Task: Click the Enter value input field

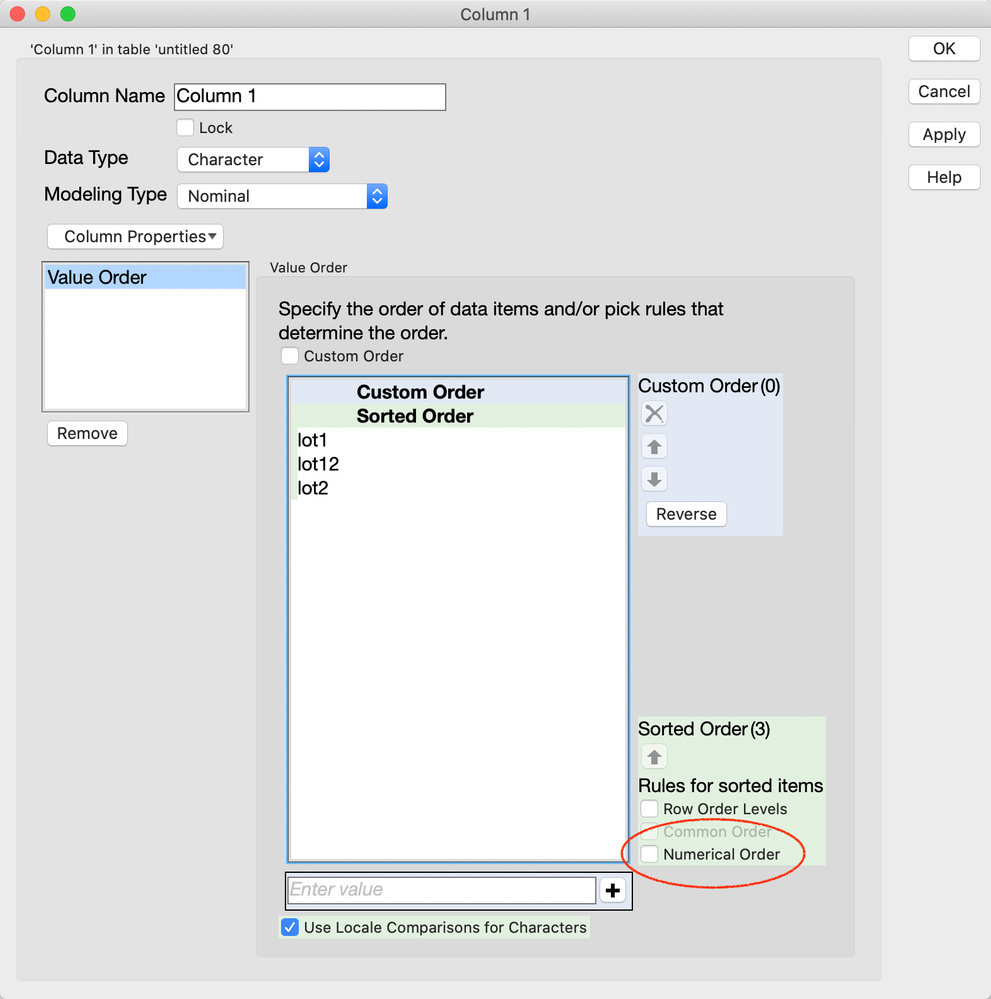Action: point(441,890)
